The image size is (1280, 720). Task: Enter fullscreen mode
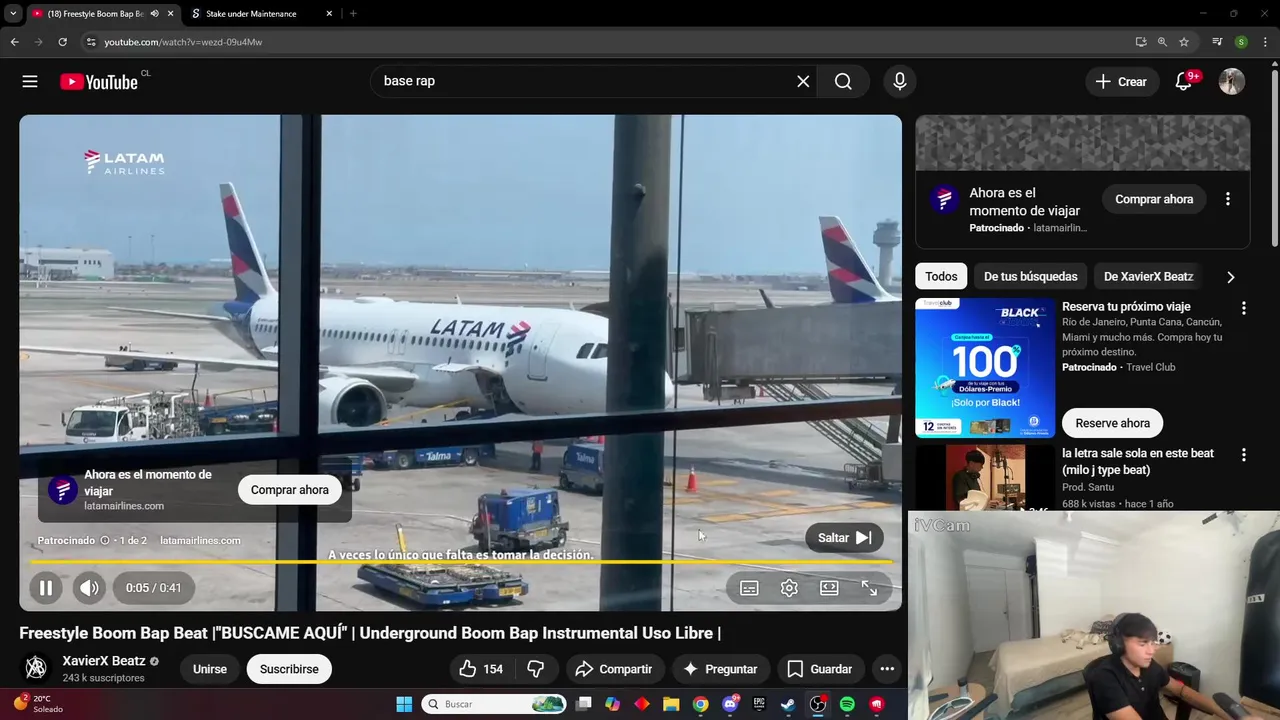(x=869, y=588)
